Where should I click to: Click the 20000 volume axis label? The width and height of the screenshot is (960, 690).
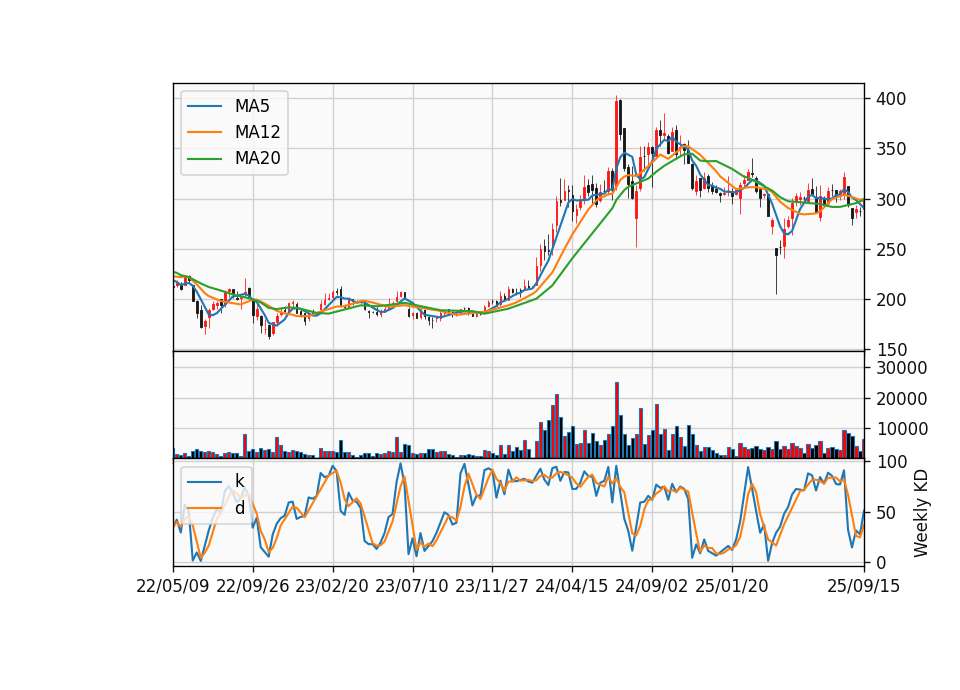(902, 399)
